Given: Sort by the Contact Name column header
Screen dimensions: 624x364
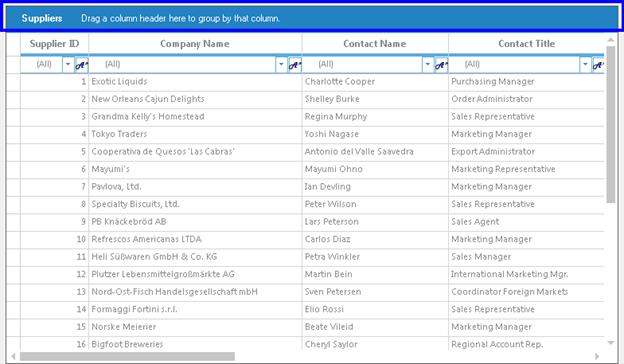Looking at the screenshot, I should (375, 44).
